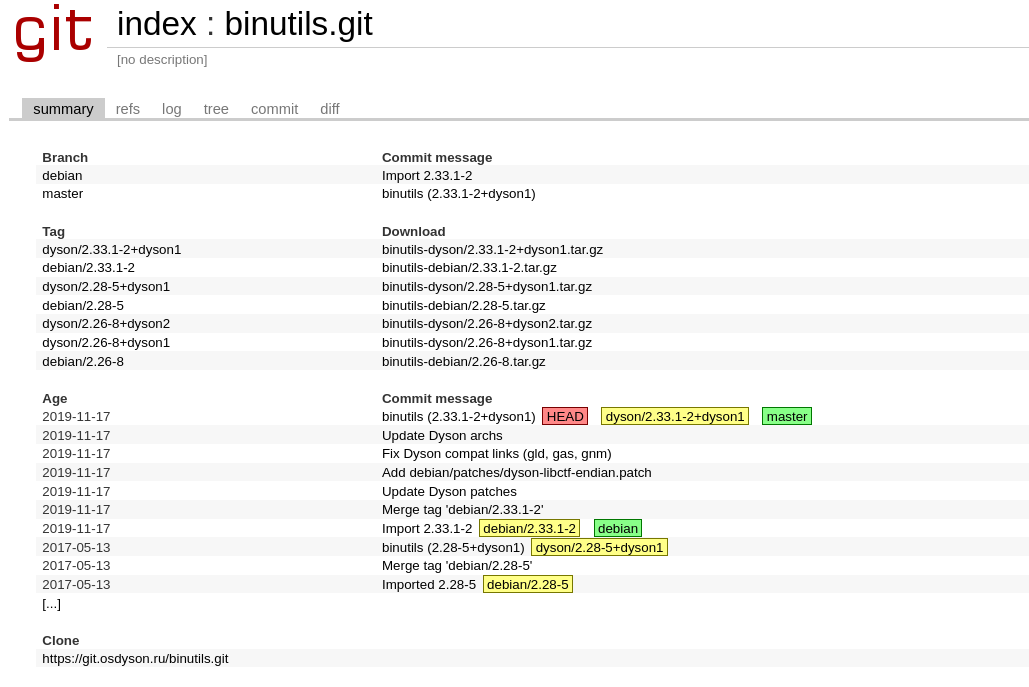Click the red HEAD badge

click(x=565, y=417)
